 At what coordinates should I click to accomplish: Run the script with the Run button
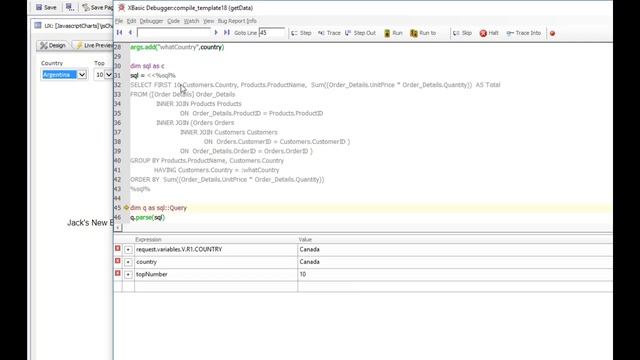(393, 33)
